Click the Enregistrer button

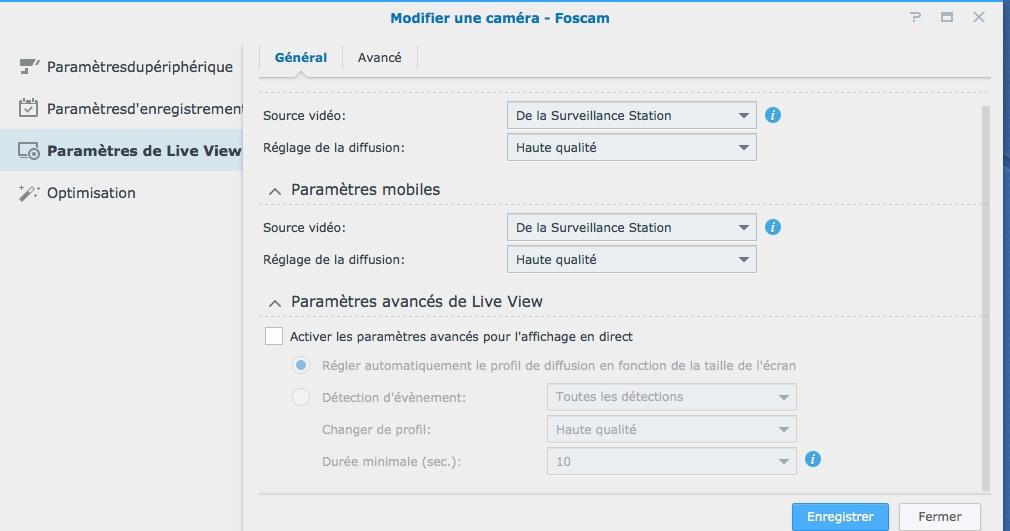840,517
